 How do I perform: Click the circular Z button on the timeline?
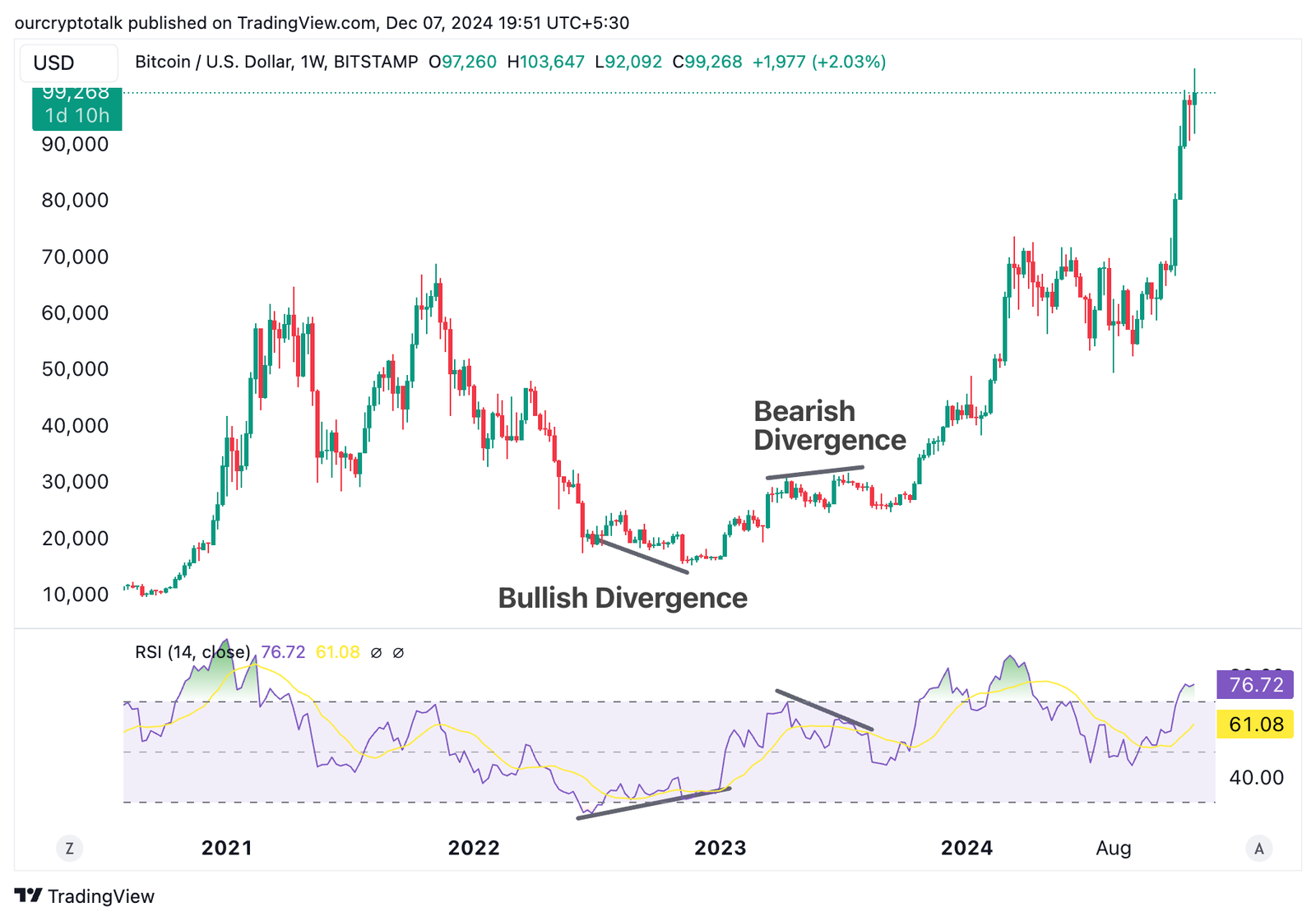[69, 848]
